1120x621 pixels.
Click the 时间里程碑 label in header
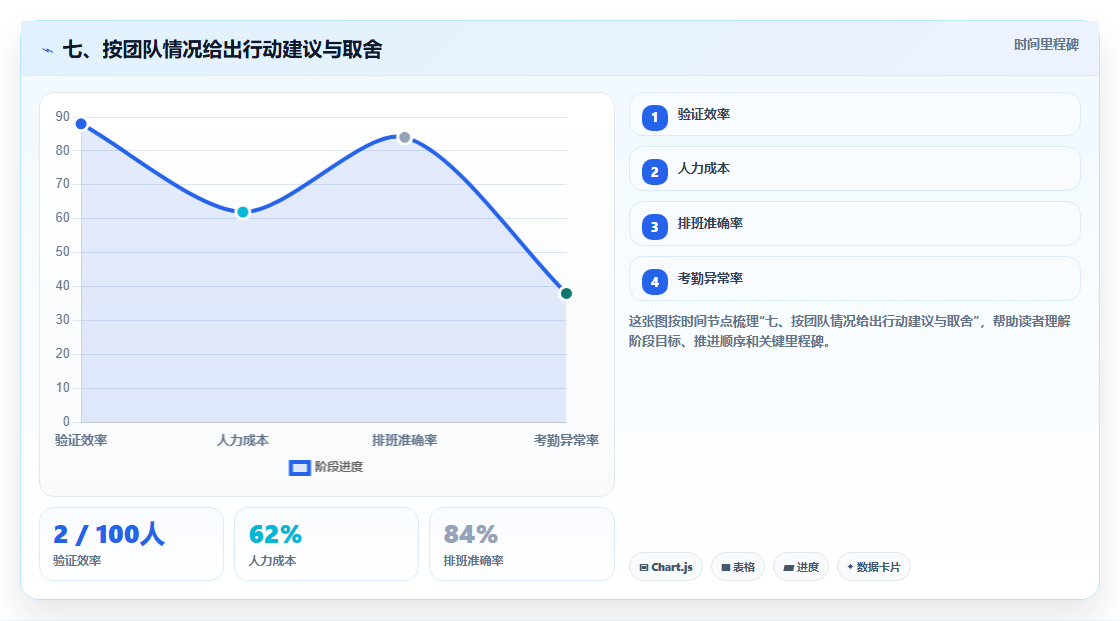click(x=1046, y=44)
